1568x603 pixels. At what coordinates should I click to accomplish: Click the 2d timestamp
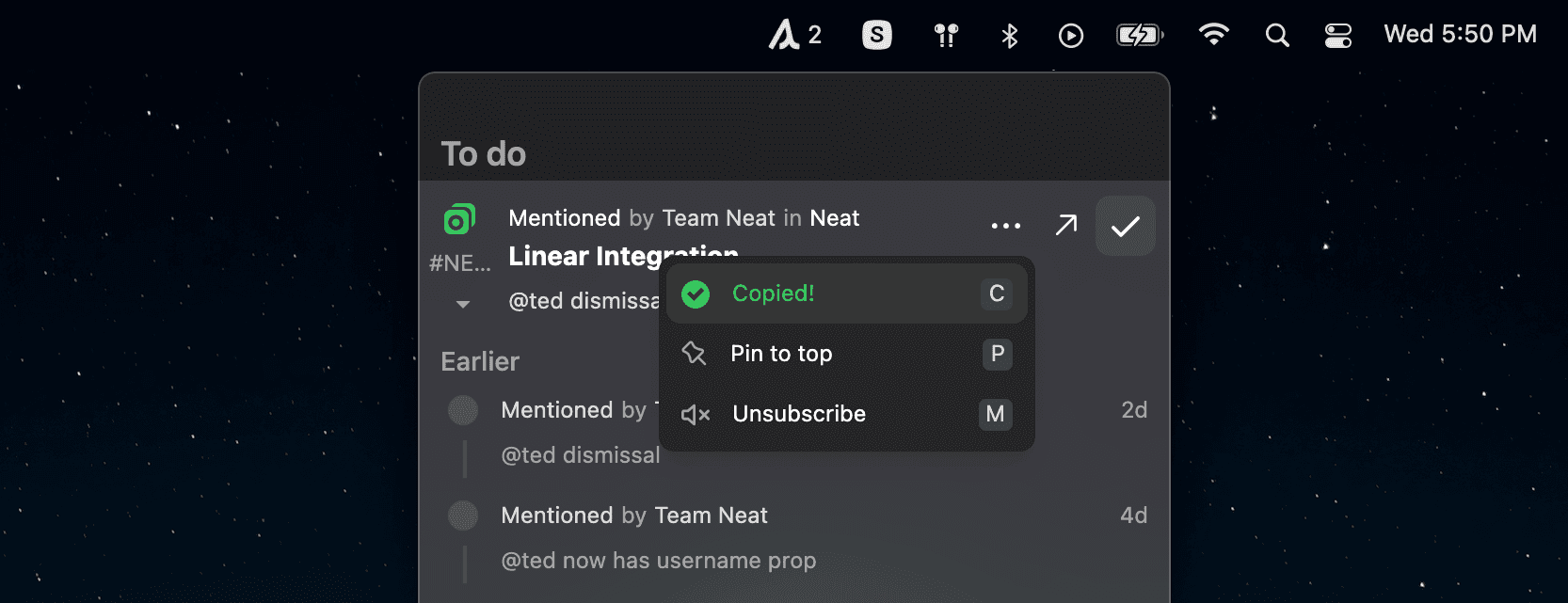1134,410
